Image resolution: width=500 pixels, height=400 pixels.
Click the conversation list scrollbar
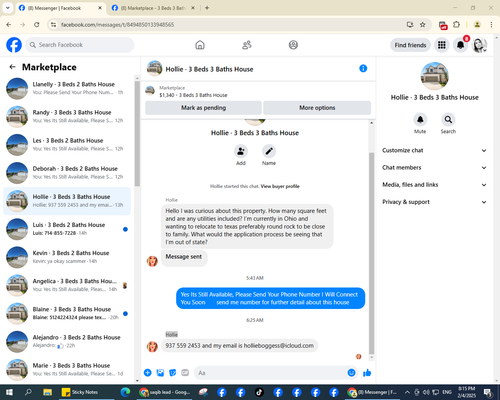[137, 133]
